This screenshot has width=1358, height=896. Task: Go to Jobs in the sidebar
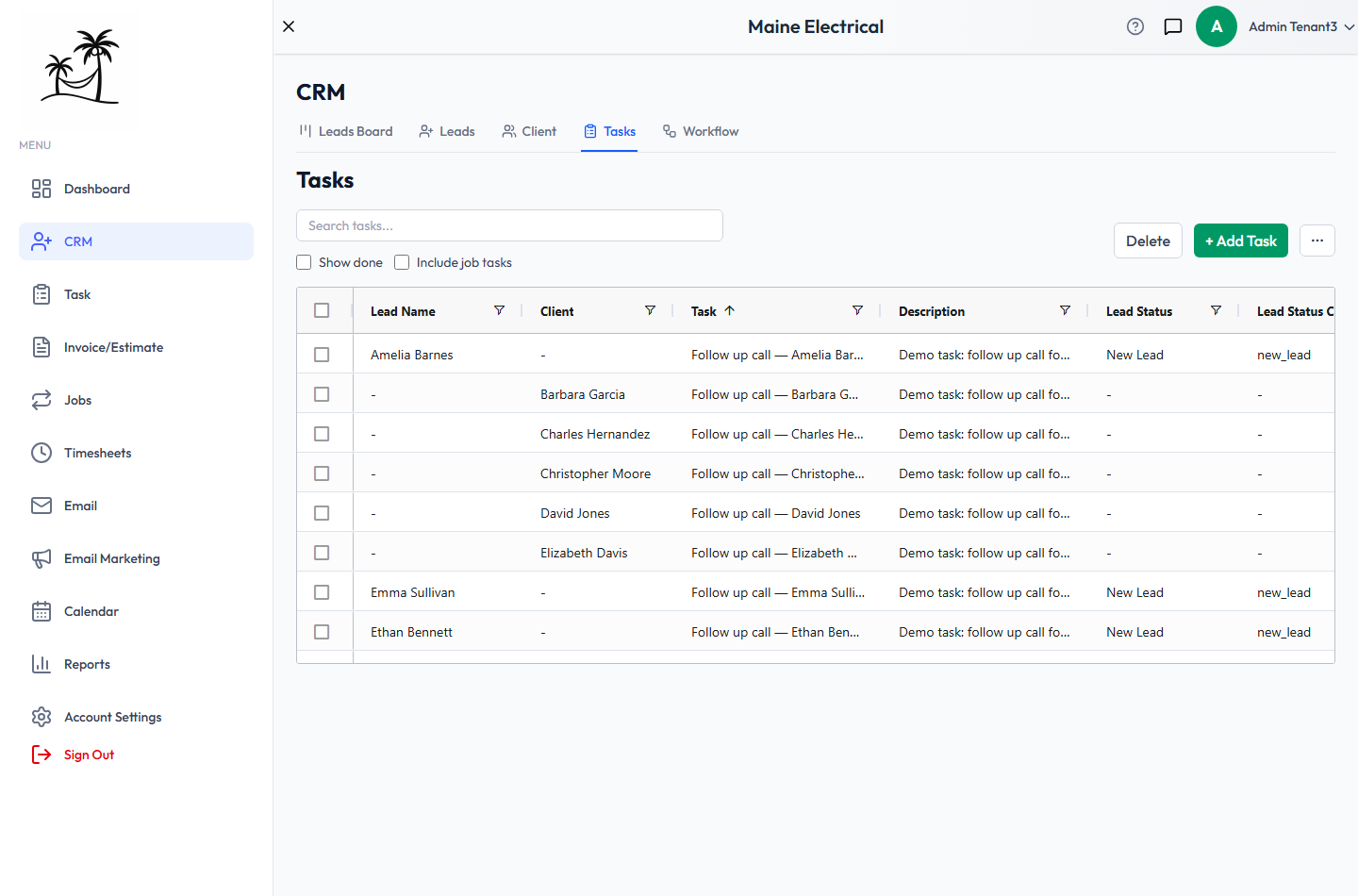(x=136, y=400)
